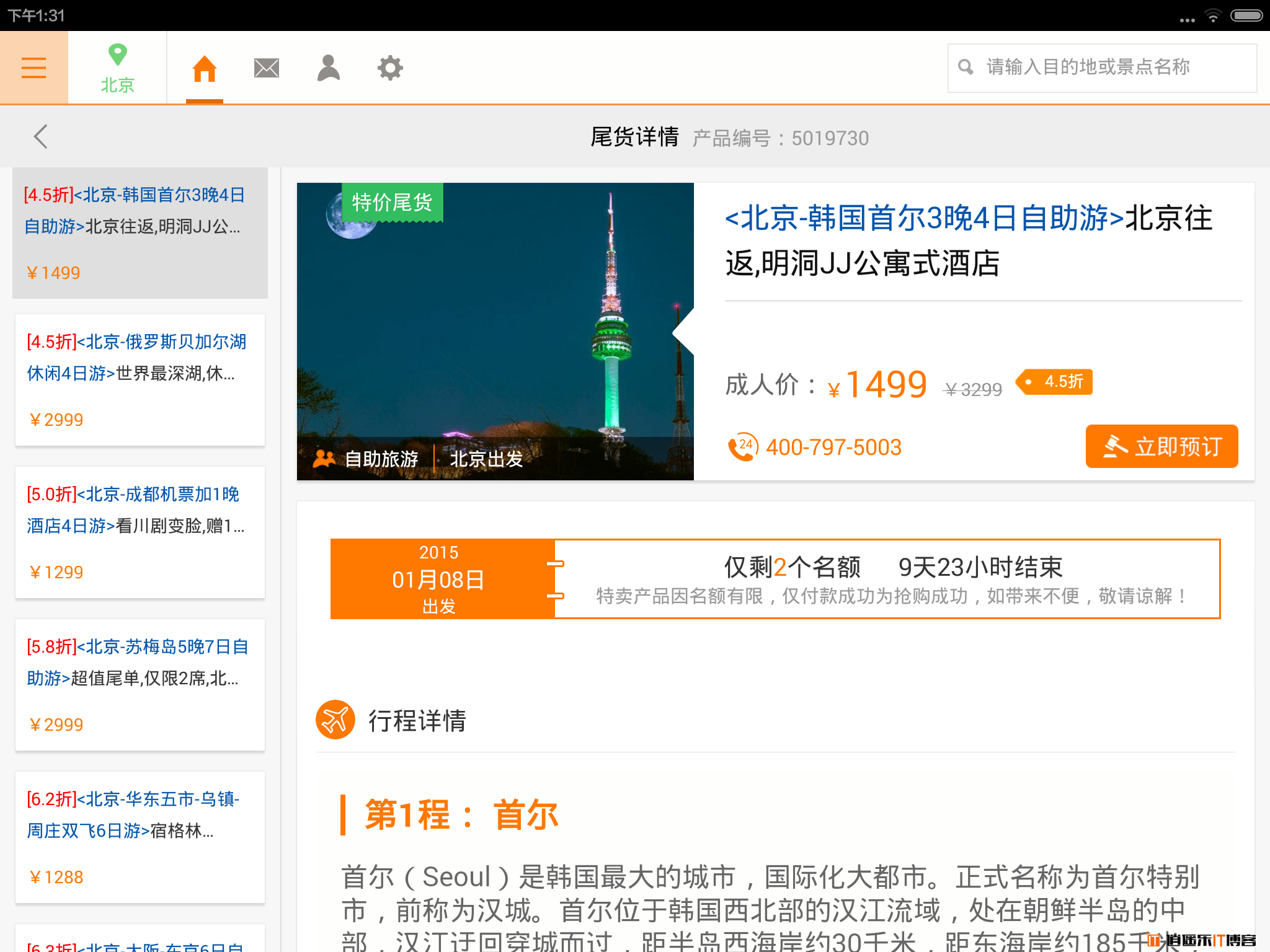Tap the 产品编号 5019730 text
The width and height of the screenshot is (1270, 952).
click(x=780, y=138)
